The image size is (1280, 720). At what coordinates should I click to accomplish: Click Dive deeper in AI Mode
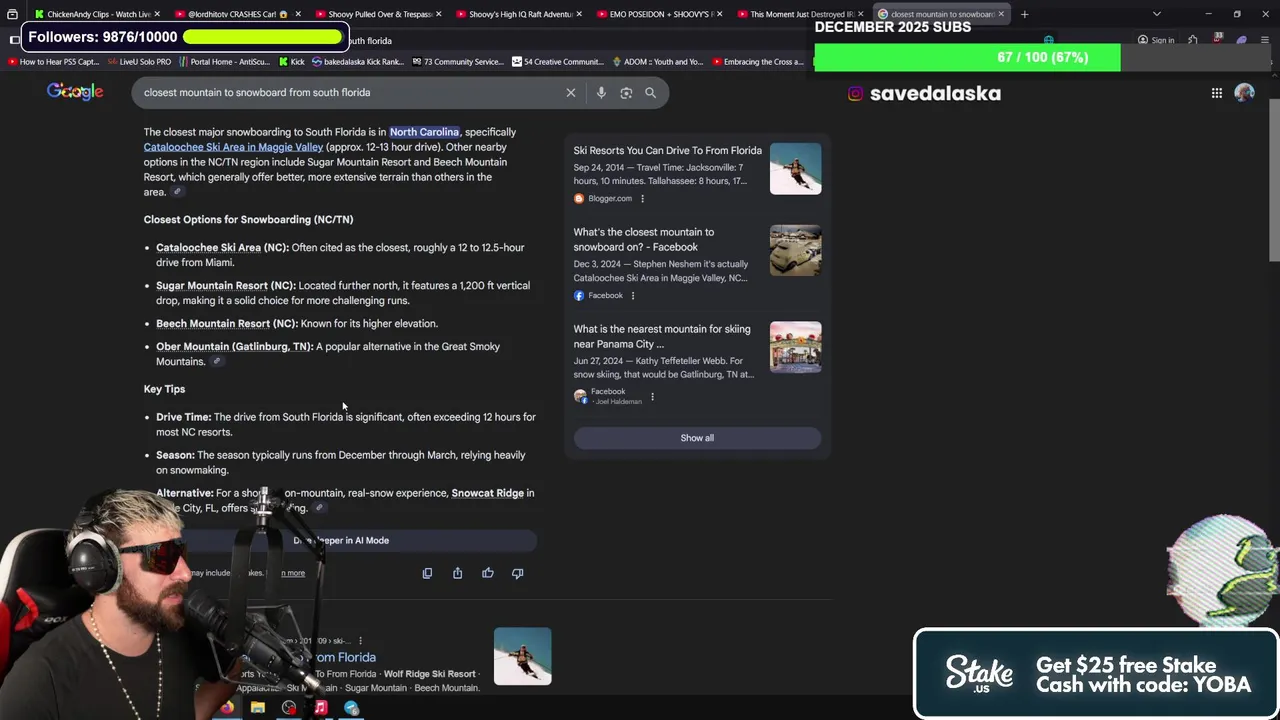(x=341, y=541)
